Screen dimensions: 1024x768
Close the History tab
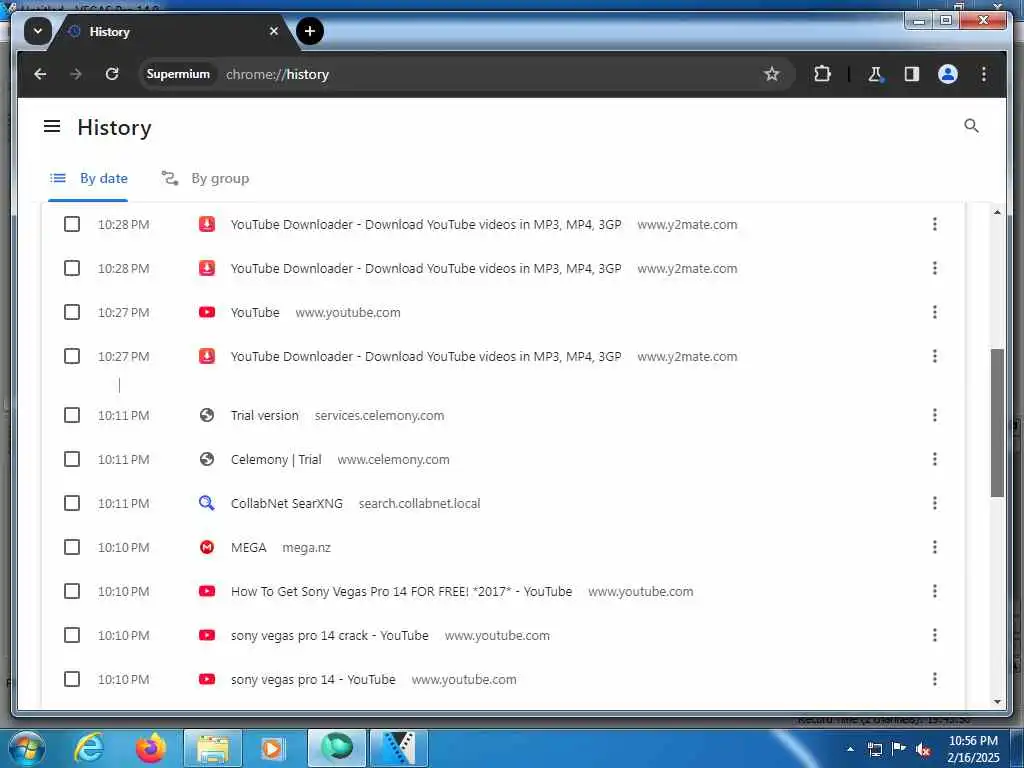(274, 31)
